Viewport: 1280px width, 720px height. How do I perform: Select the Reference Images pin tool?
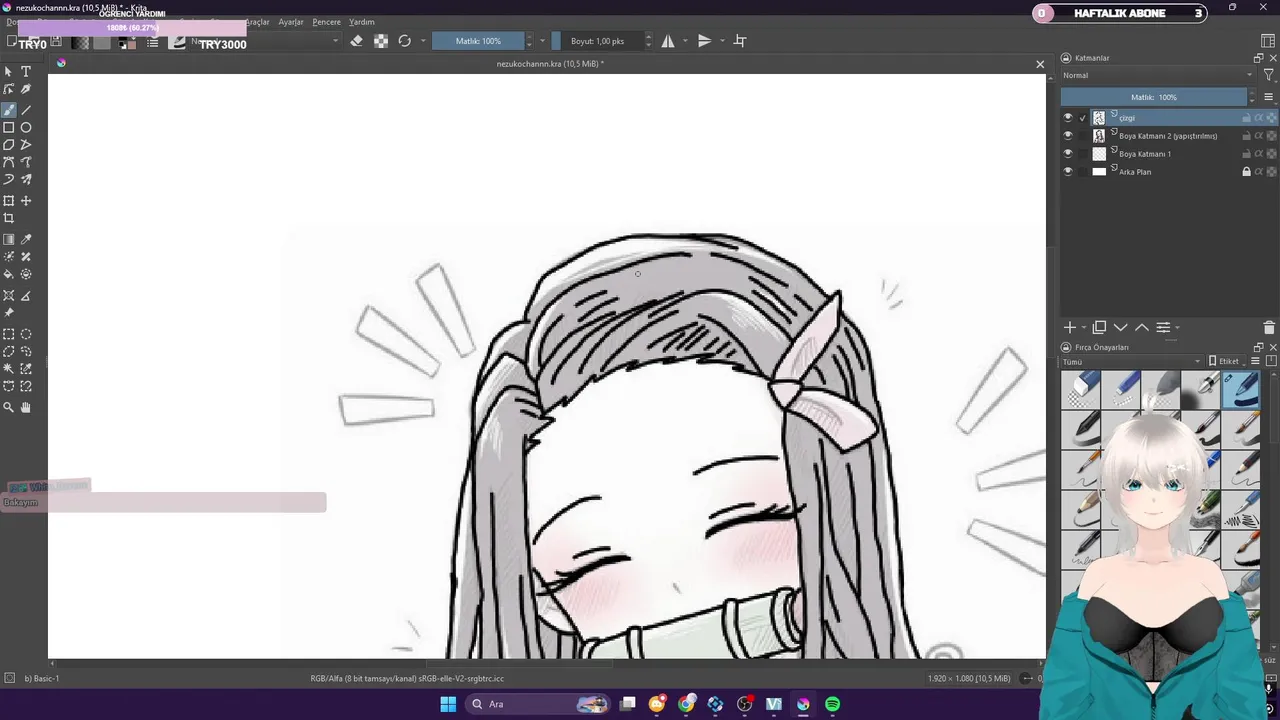(x=9, y=313)
